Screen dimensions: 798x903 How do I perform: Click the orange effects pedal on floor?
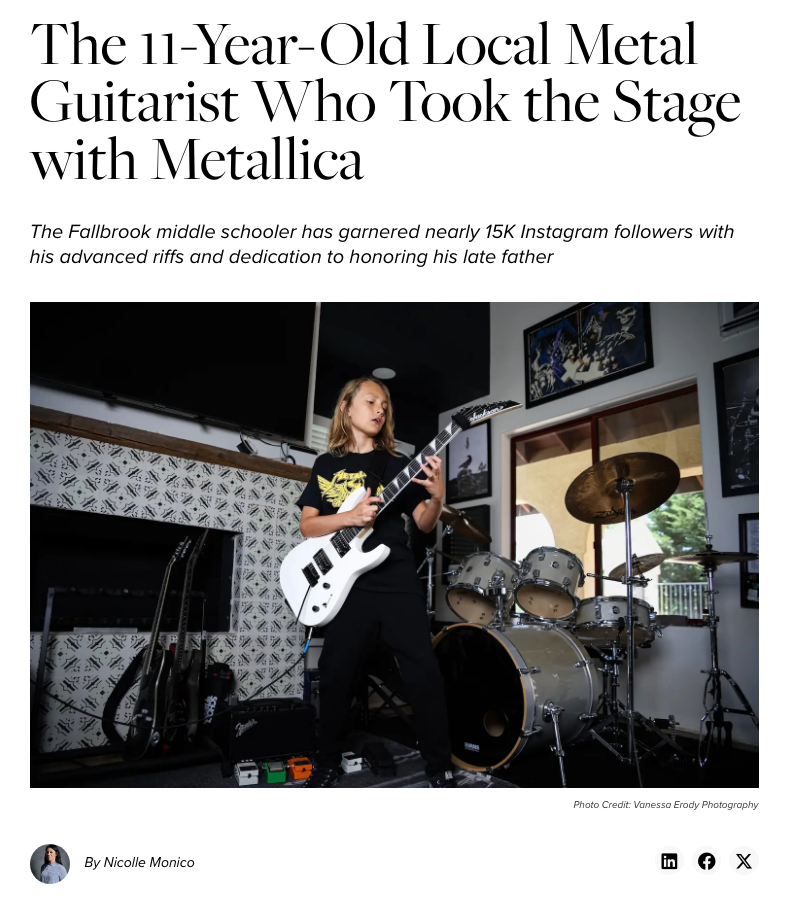click(299, 768)
